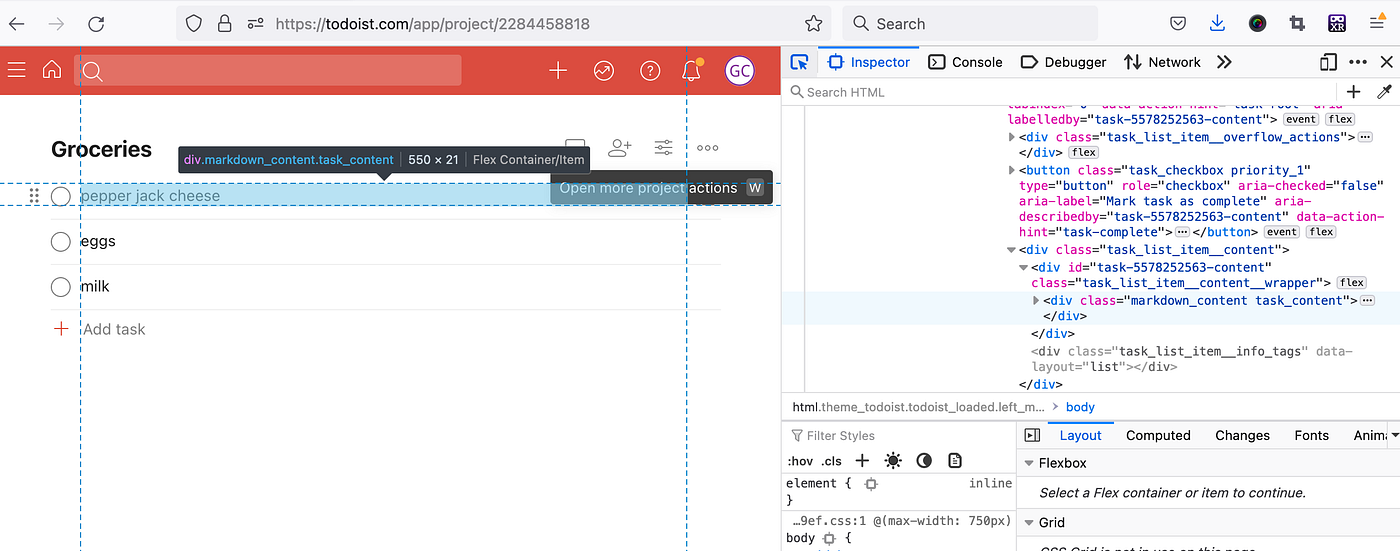Select the Fonts sidebar tab
The width and height of the screenshot is (1400, 551).
[1311, 435]
